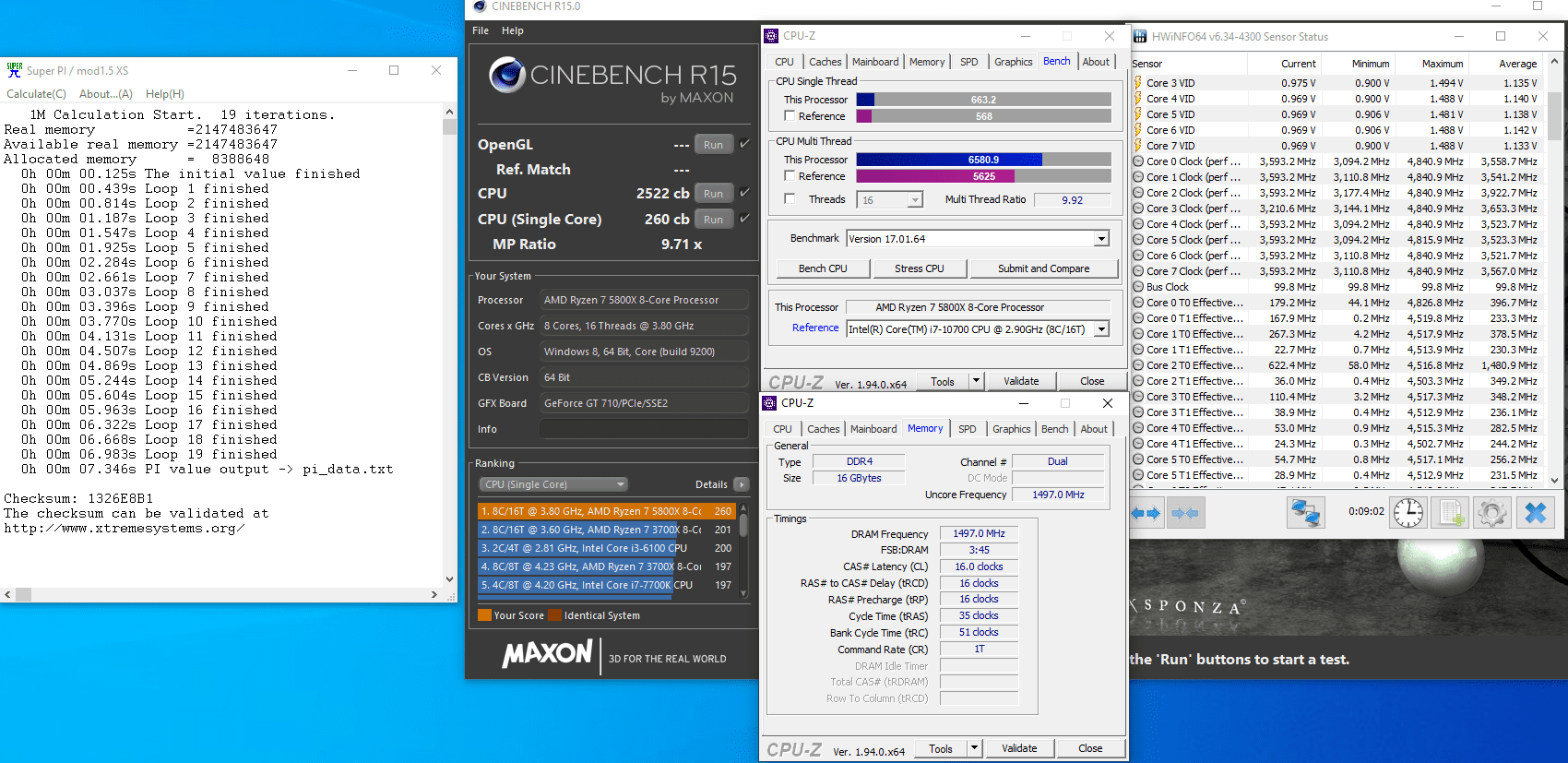Screen dimensions: 1568x763
Task: Click Bench CPU button in CPU-Z
Action: (x=823, y=268)
